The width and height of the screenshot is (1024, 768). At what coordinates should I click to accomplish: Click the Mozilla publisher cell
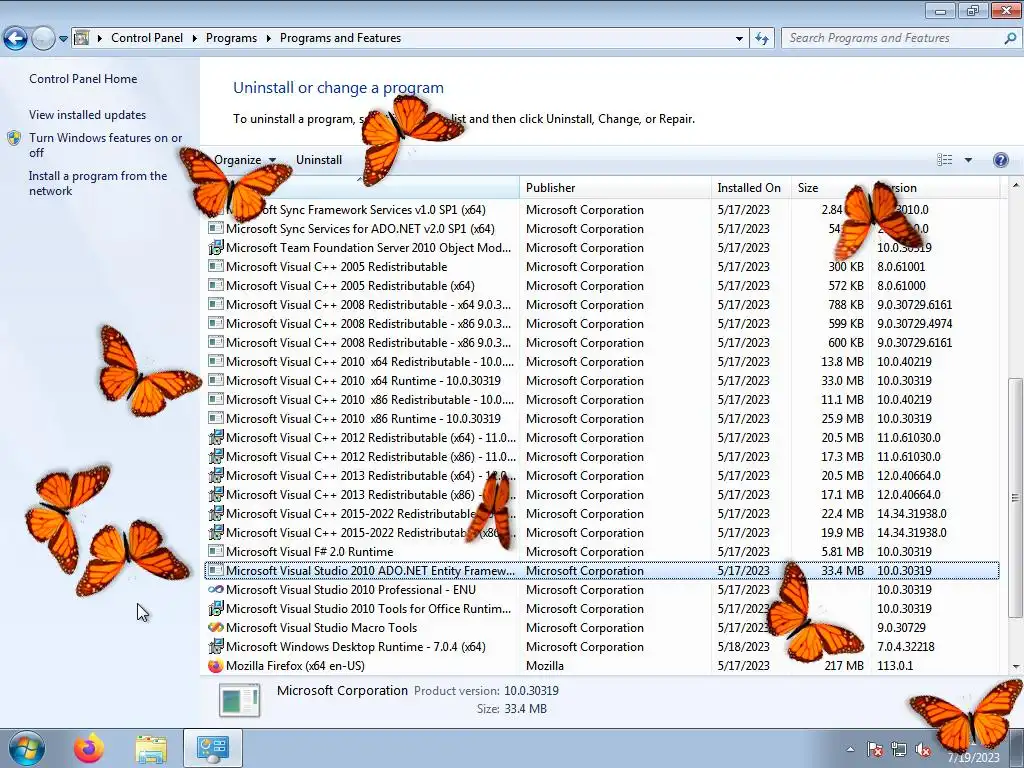(545, 666)
